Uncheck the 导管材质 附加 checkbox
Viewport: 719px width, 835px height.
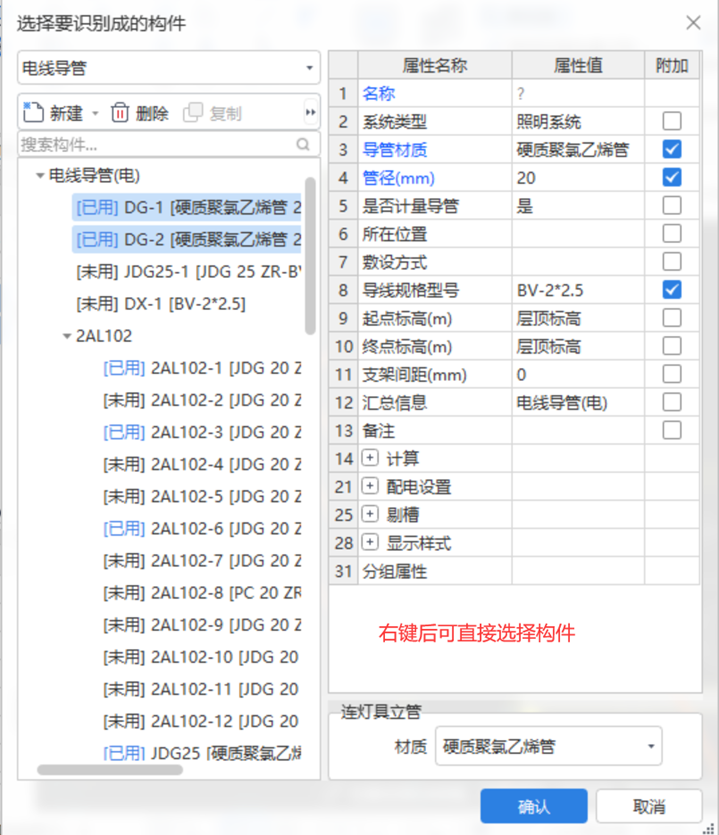[x=672, y=150]
